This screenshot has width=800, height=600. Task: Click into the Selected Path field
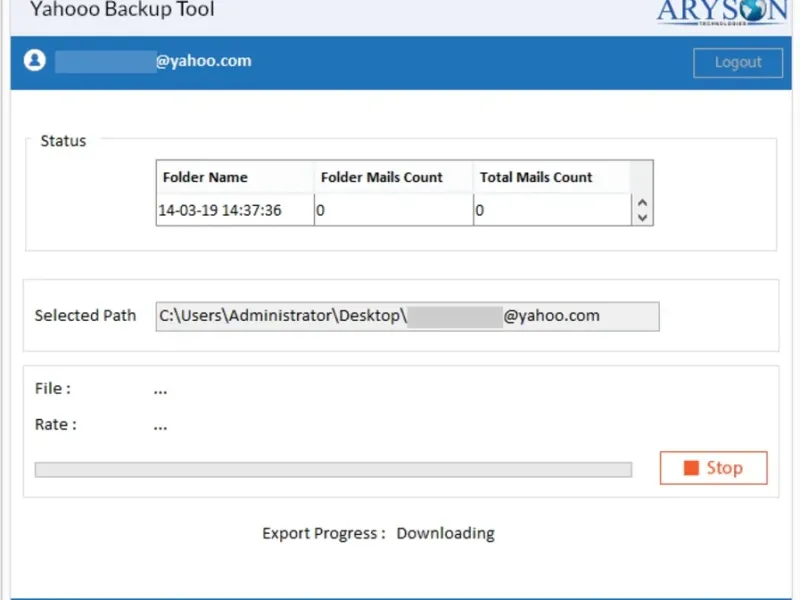[407, 316]
